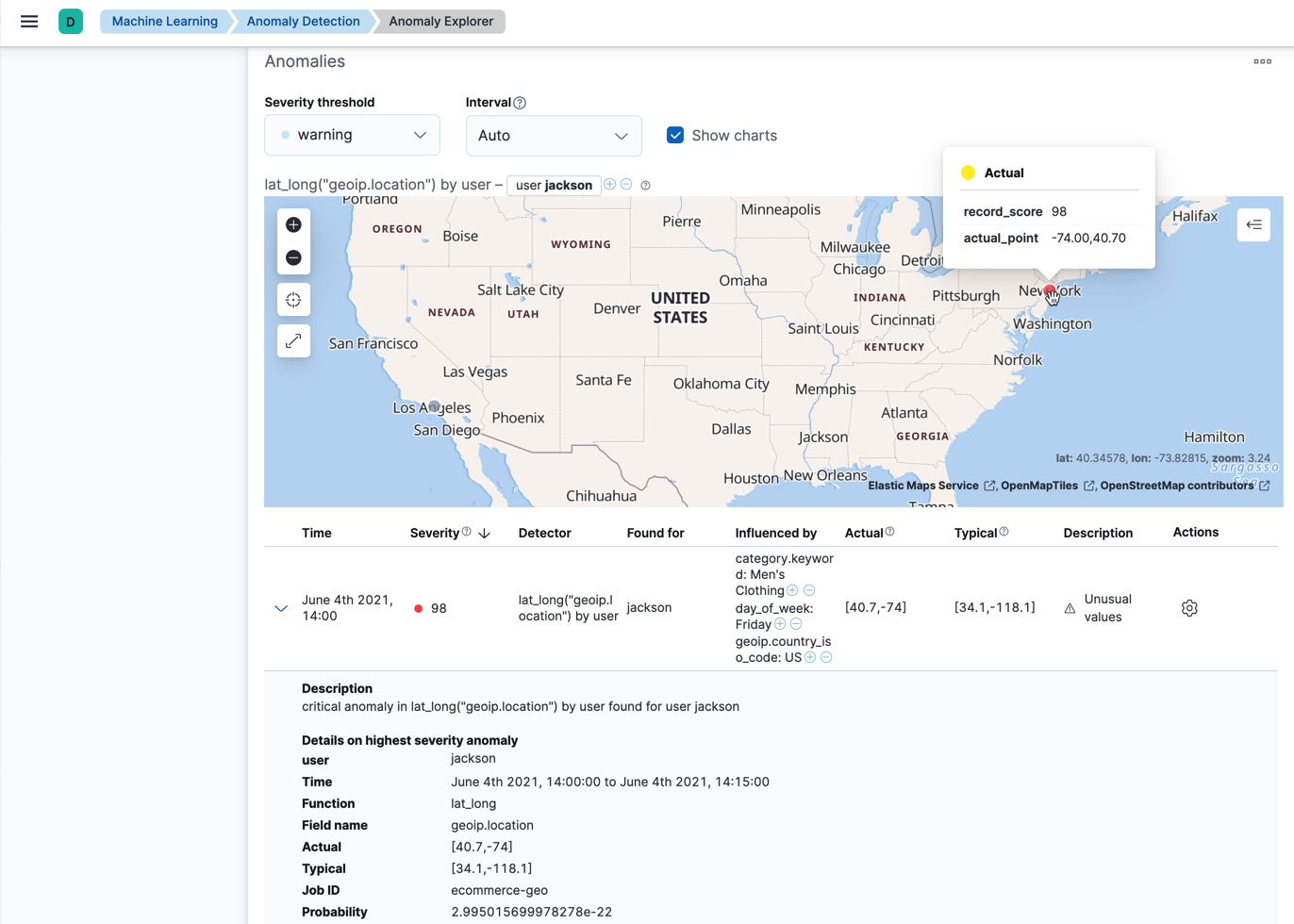Zoom out on the anomaly map

(x=293, y=256)
